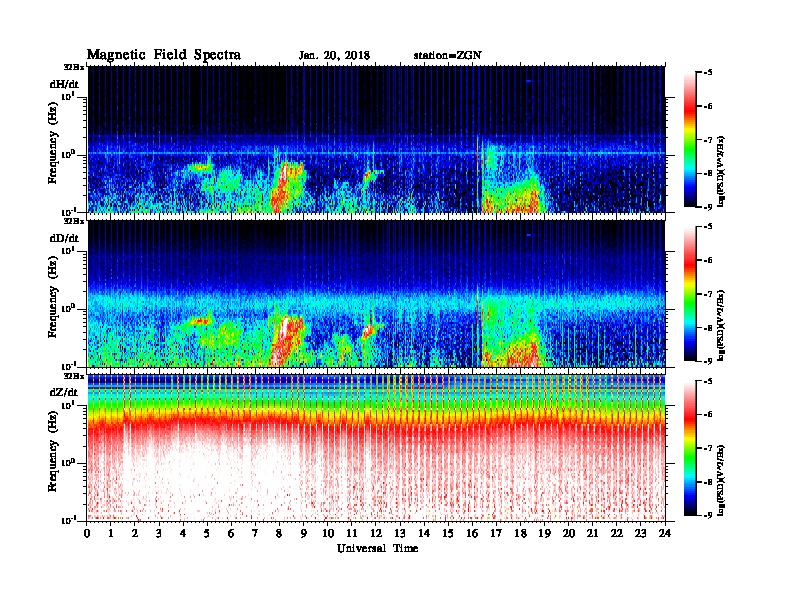This screenshot has width=792, height=612.
Task: Click the "dH/dt" panel label
Action: [x=64, y=84]
